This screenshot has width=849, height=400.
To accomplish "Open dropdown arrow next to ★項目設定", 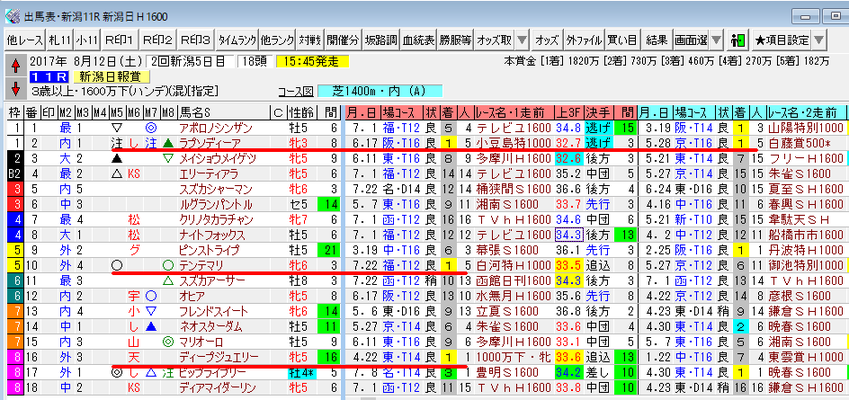I will pyautogui.click(x=819, y=41).
